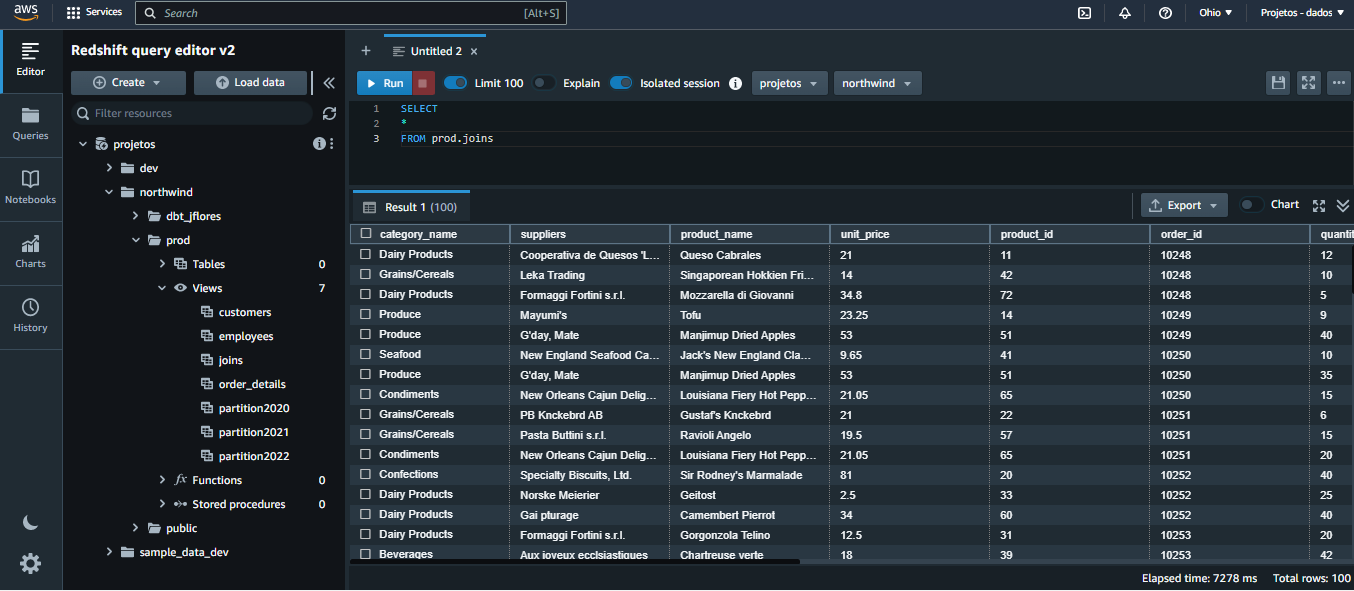The image size is (1354, 591).
Task: Open the Notebooks panel
Action: tap(31, 190)
